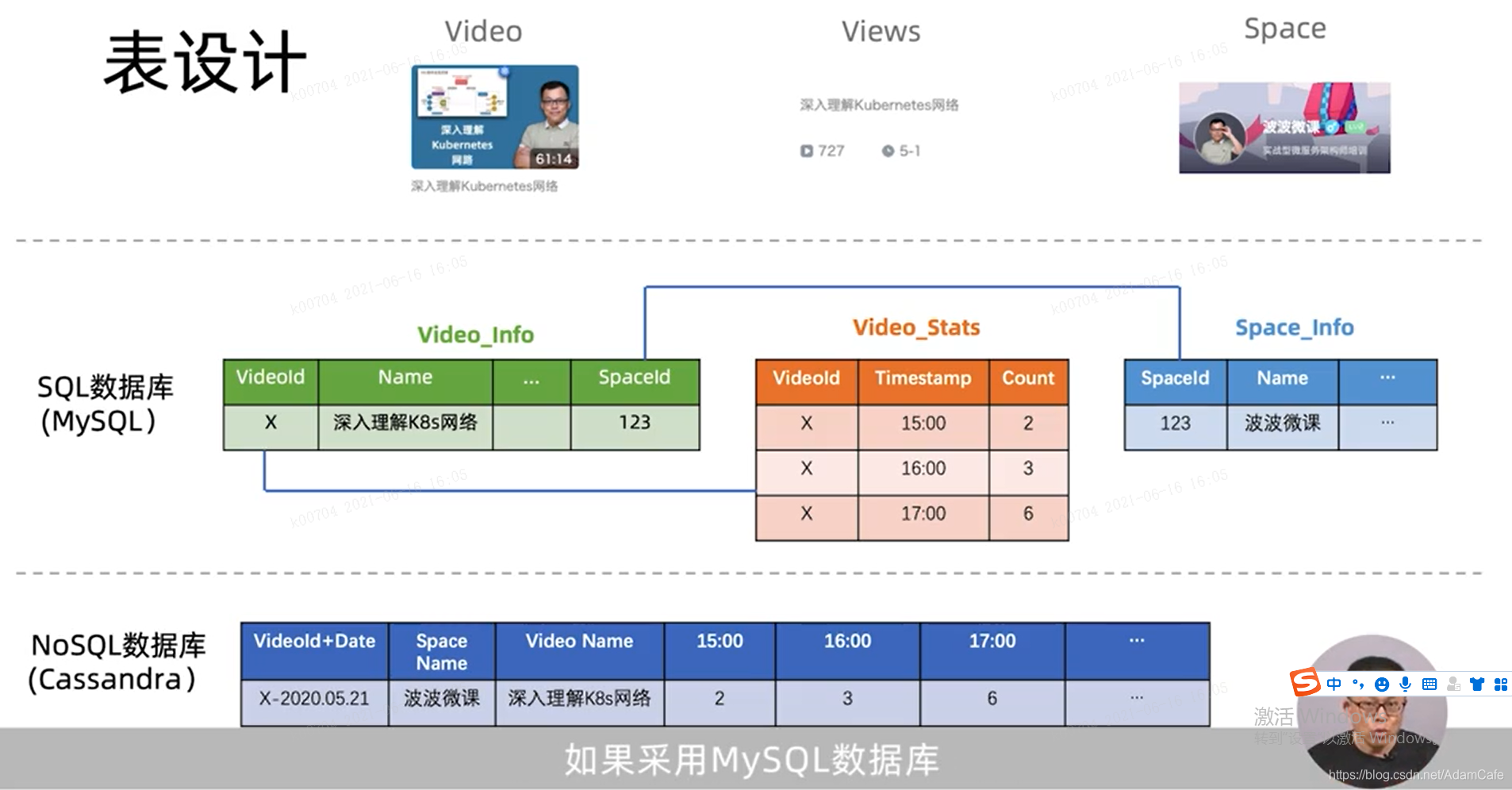The image size is (1512, 790).
Task: Toggle punctuation mode icon in Sogou bar
Action: click(x=1358, y=685)
